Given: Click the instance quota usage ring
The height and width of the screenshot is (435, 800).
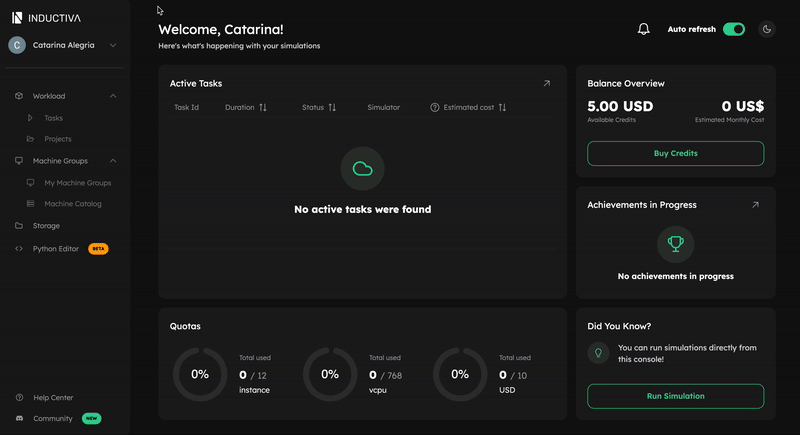Looking at the screenshot, I should (200, 374).
